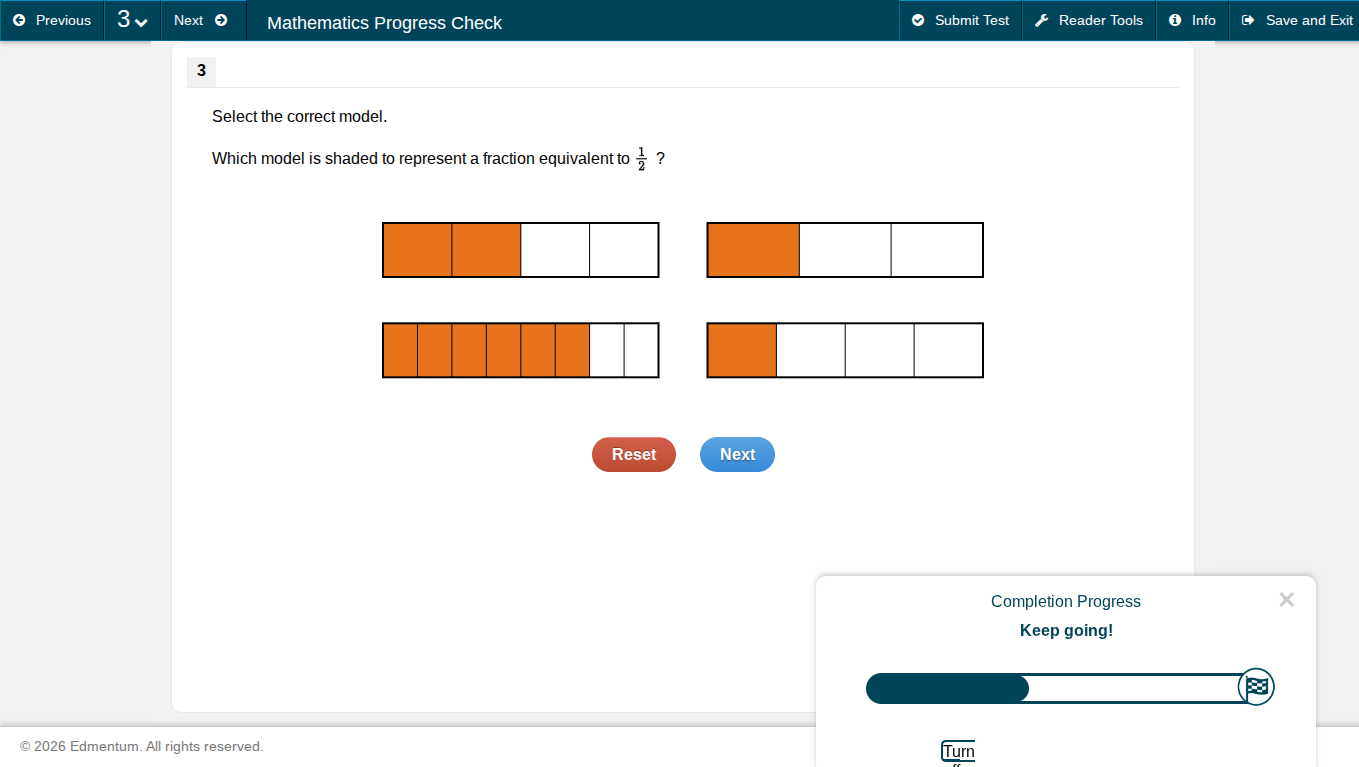Click the Turn off link in the popup
This screenshot has height=767, width=1359.
pyautogui.click(x=957, y=751)
